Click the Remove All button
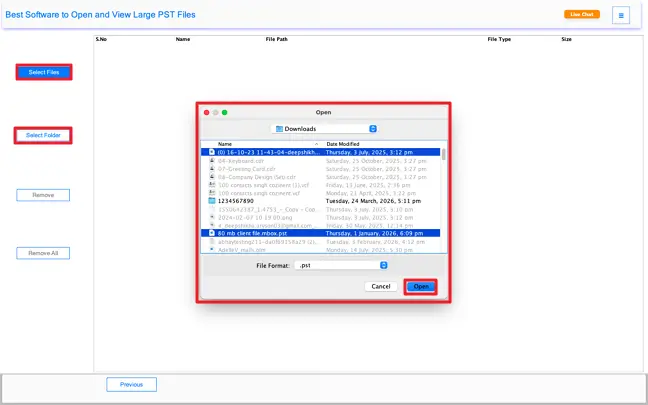Image resolution: width=648 pixels, height=405 pixels. coord(43,253)
